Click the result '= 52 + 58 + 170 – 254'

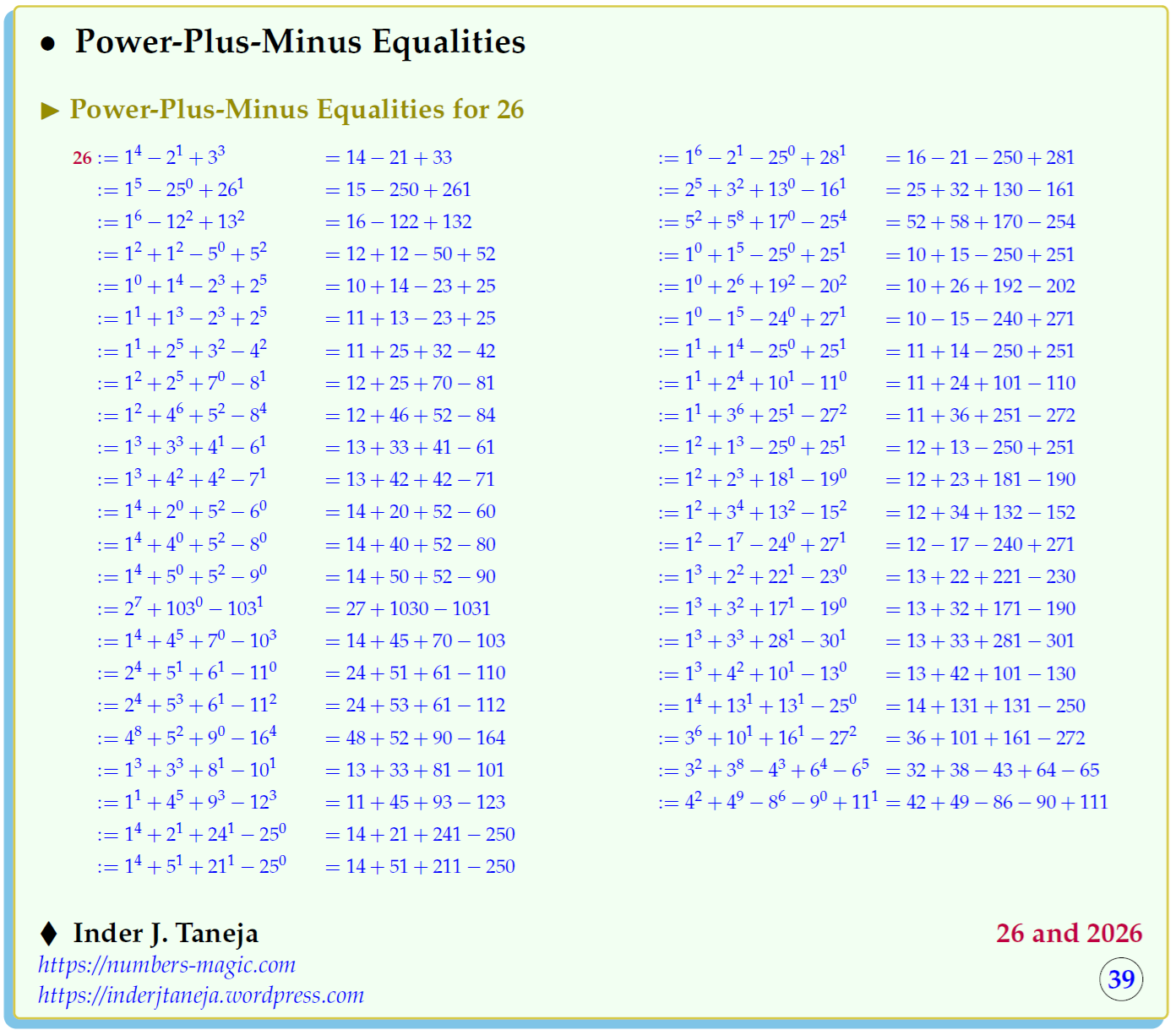[980, 222]
